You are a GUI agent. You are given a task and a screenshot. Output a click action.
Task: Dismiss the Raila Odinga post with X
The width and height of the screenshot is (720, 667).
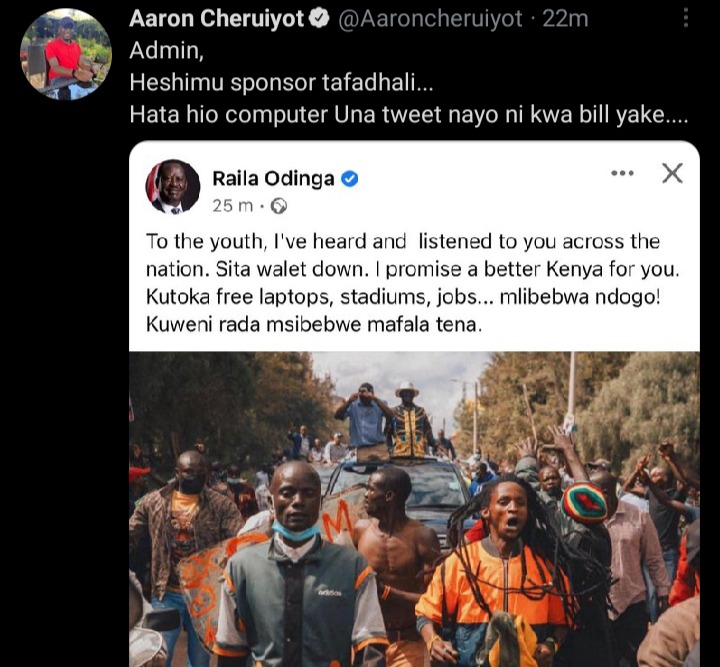(x=672, y=173)
